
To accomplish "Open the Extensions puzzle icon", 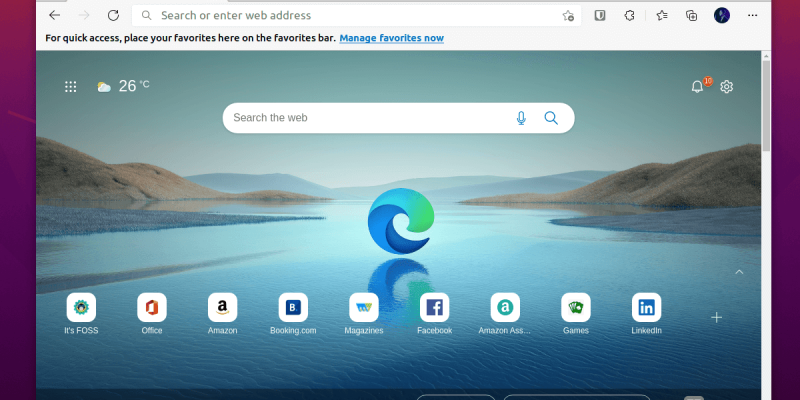I will pos(630,15).
